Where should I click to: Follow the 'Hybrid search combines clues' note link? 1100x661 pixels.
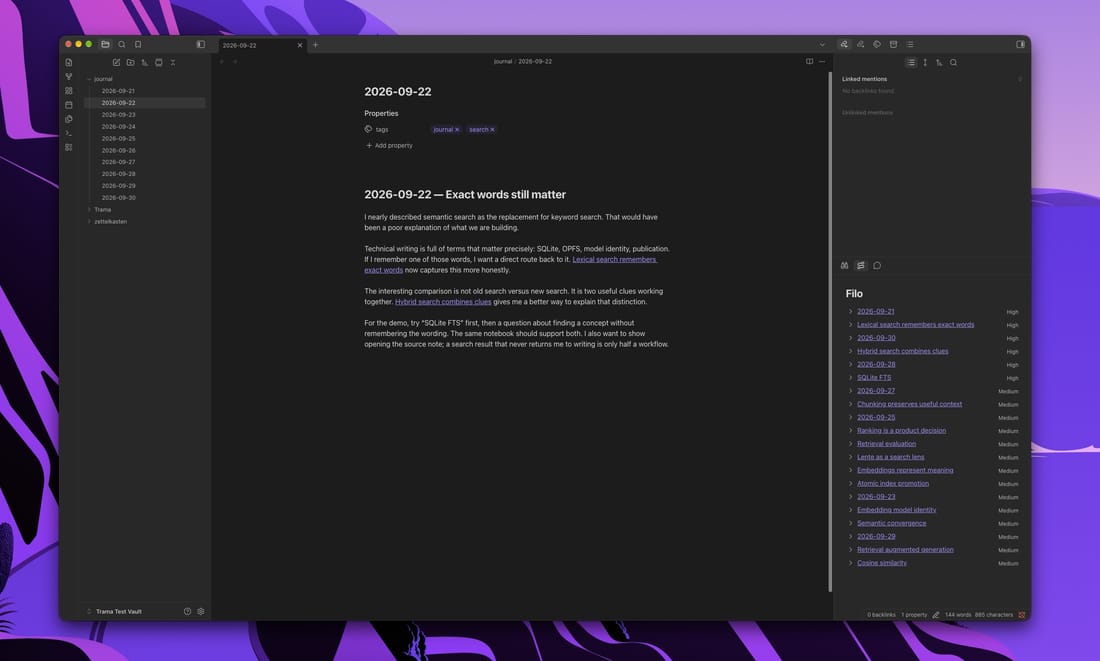pyautogui.click(x=443, y=302)
